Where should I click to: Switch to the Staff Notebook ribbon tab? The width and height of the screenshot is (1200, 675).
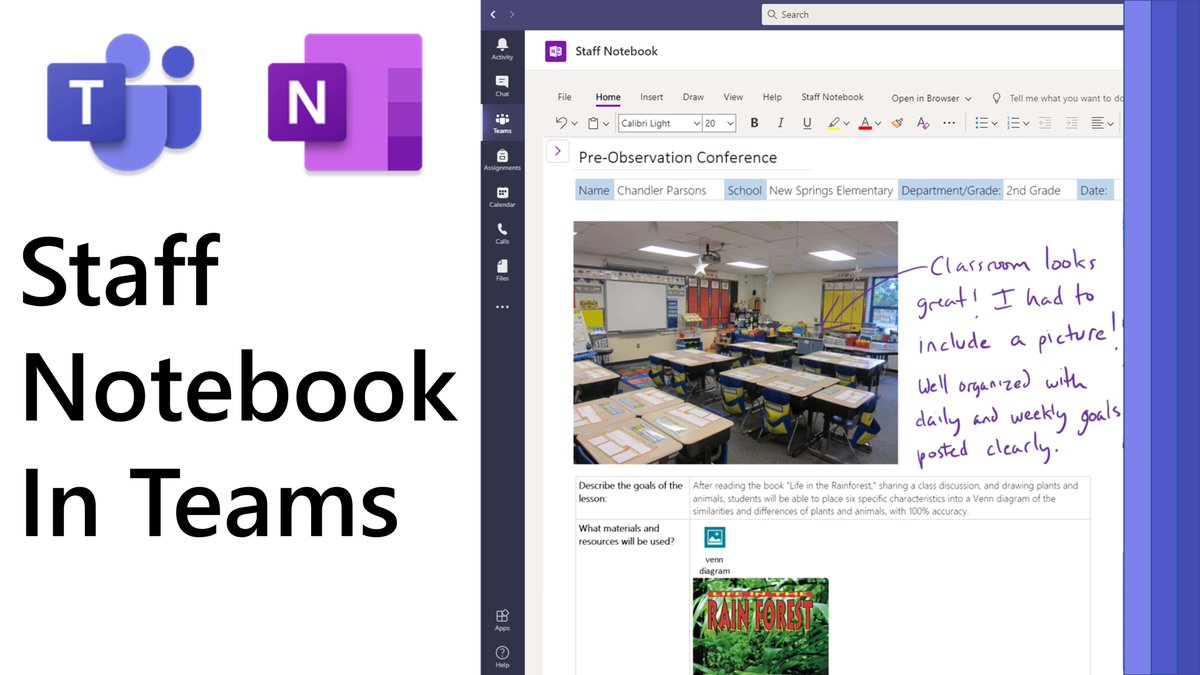pos(832,97)
